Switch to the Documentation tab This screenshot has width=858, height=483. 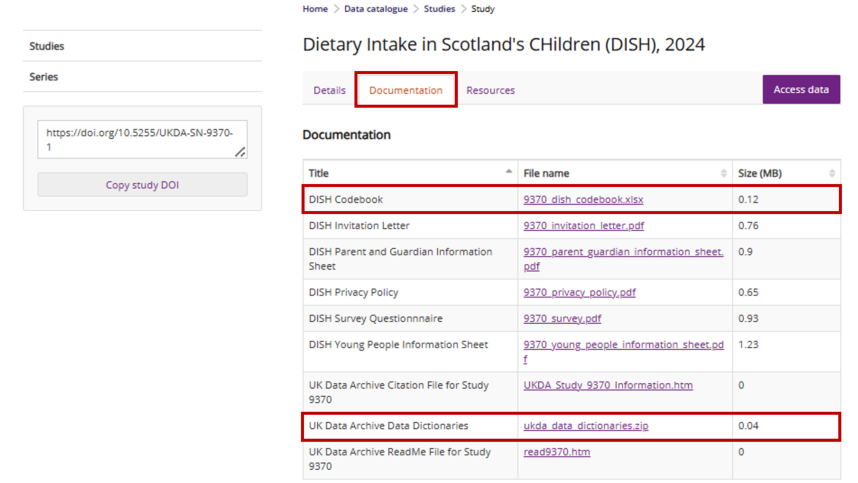(406, 90)
